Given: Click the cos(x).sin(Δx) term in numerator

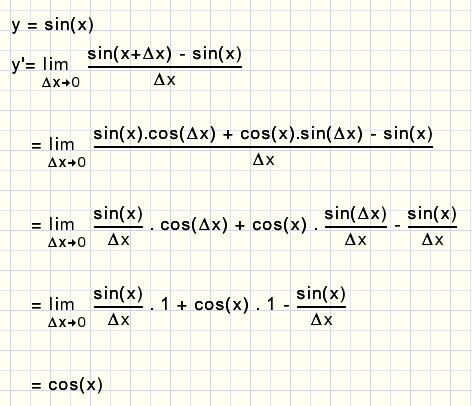Looking at the screenshot, I should (x=301, y=134).
